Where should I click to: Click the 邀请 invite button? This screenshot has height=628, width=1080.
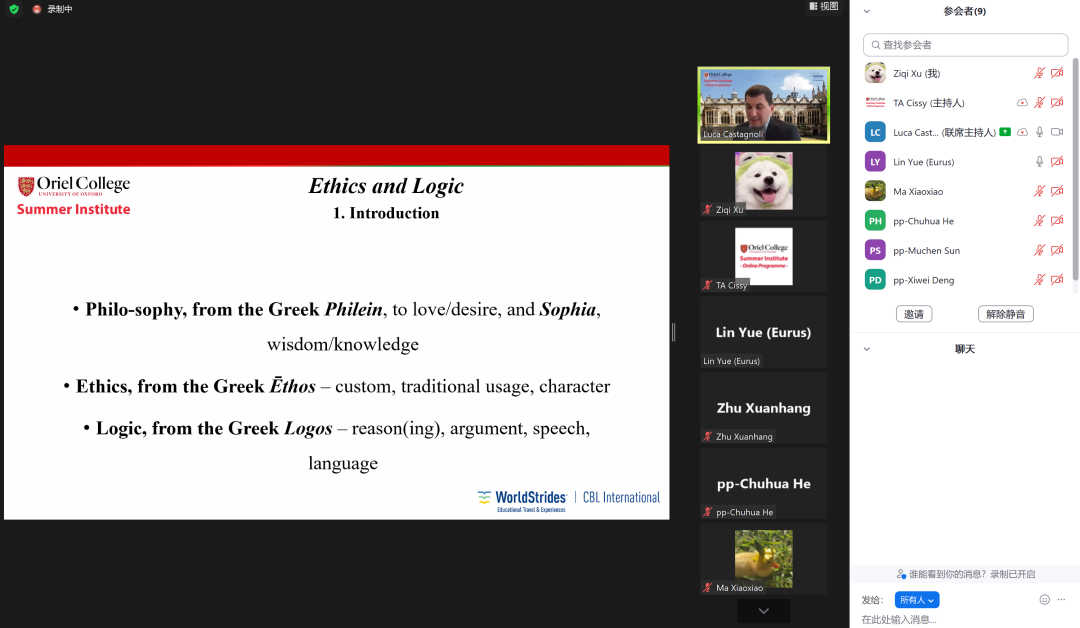[914, 314]
